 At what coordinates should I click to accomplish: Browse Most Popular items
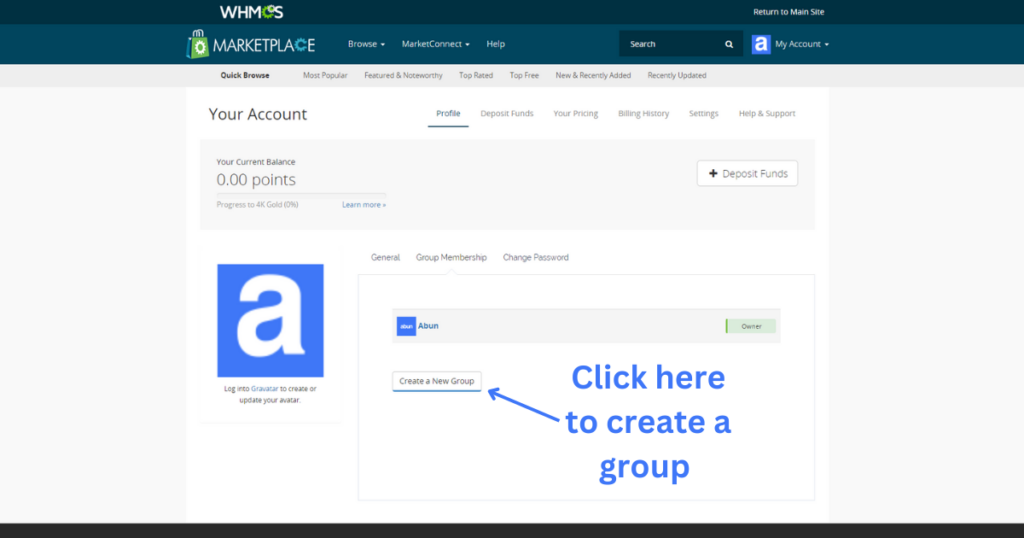[x=325, y=75]
